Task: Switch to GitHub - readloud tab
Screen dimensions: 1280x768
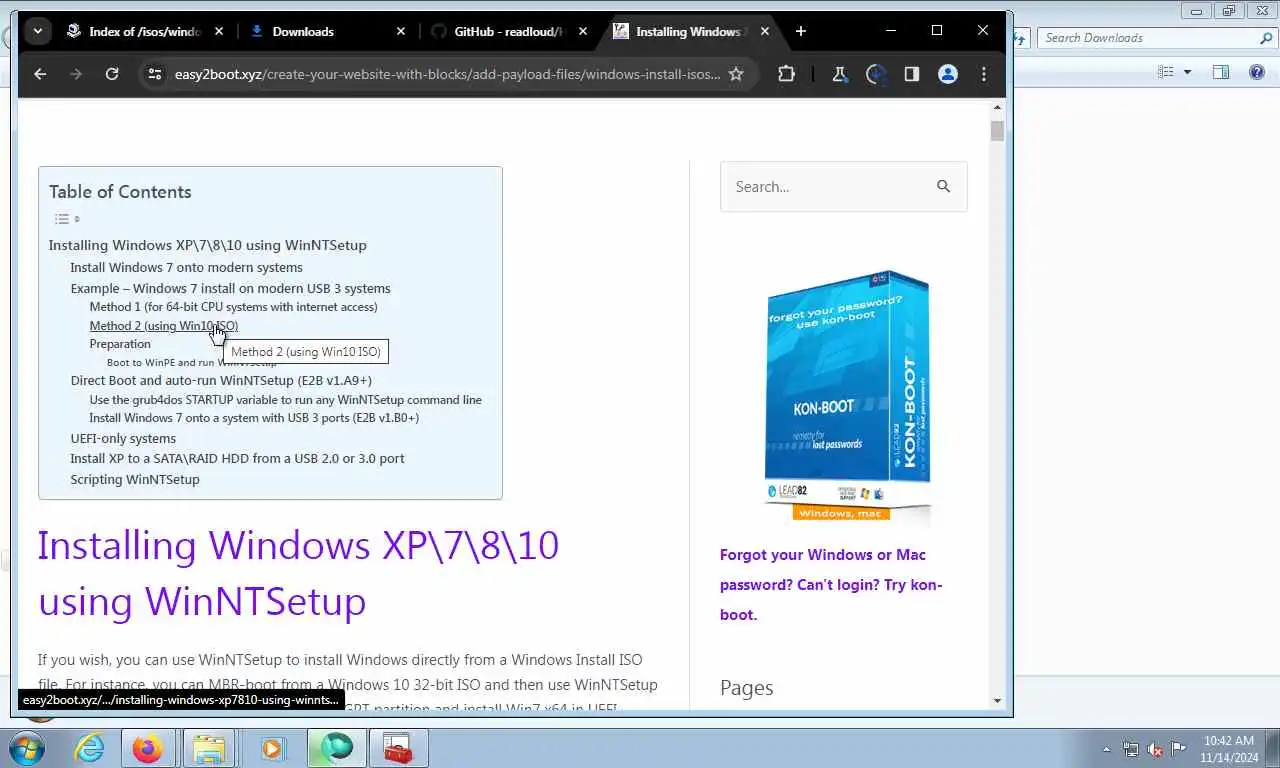Action: click(x=509, y=31)
